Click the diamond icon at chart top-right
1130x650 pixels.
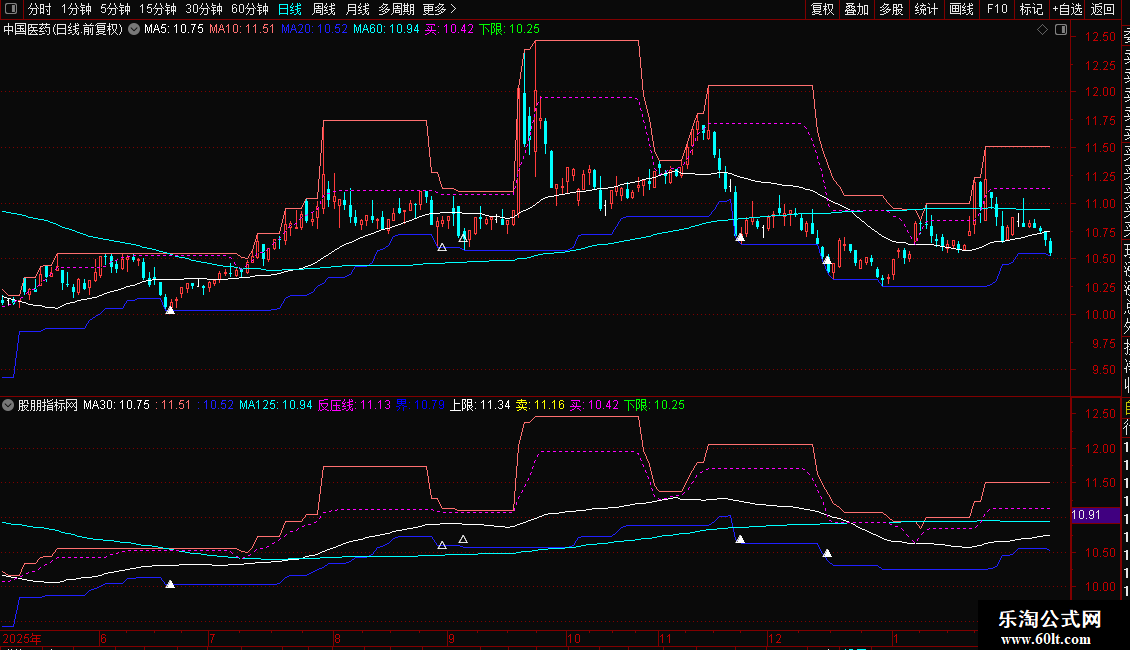[1043, 30]
